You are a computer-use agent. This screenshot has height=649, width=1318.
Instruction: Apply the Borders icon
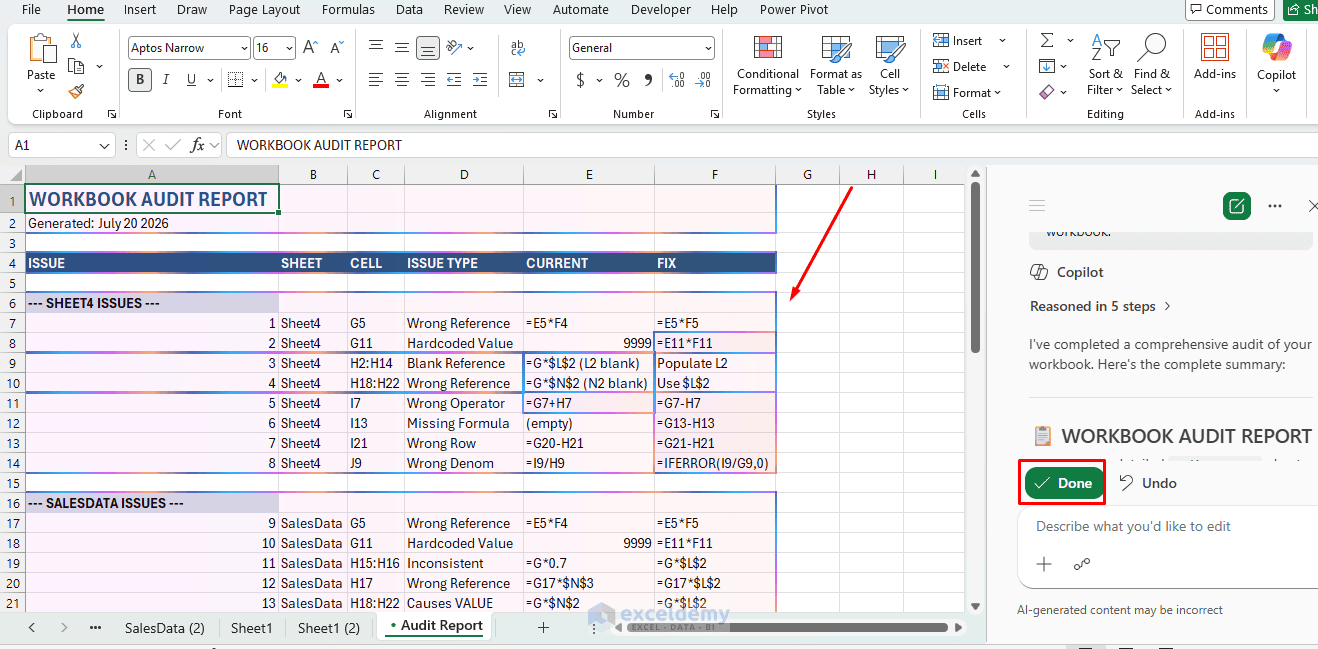(x=234, y=80)
